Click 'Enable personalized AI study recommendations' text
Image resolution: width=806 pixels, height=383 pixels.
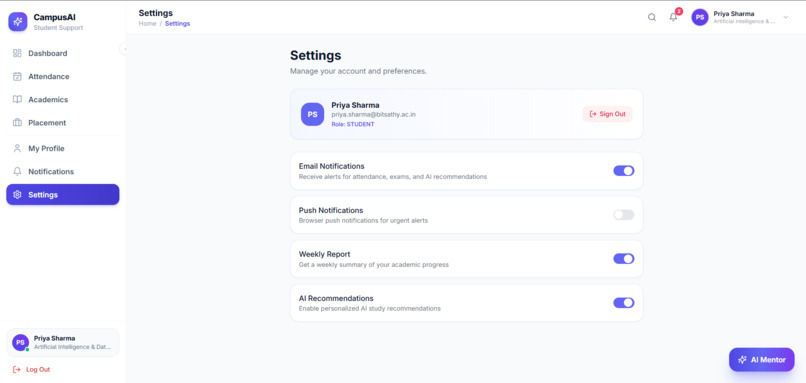370,309
